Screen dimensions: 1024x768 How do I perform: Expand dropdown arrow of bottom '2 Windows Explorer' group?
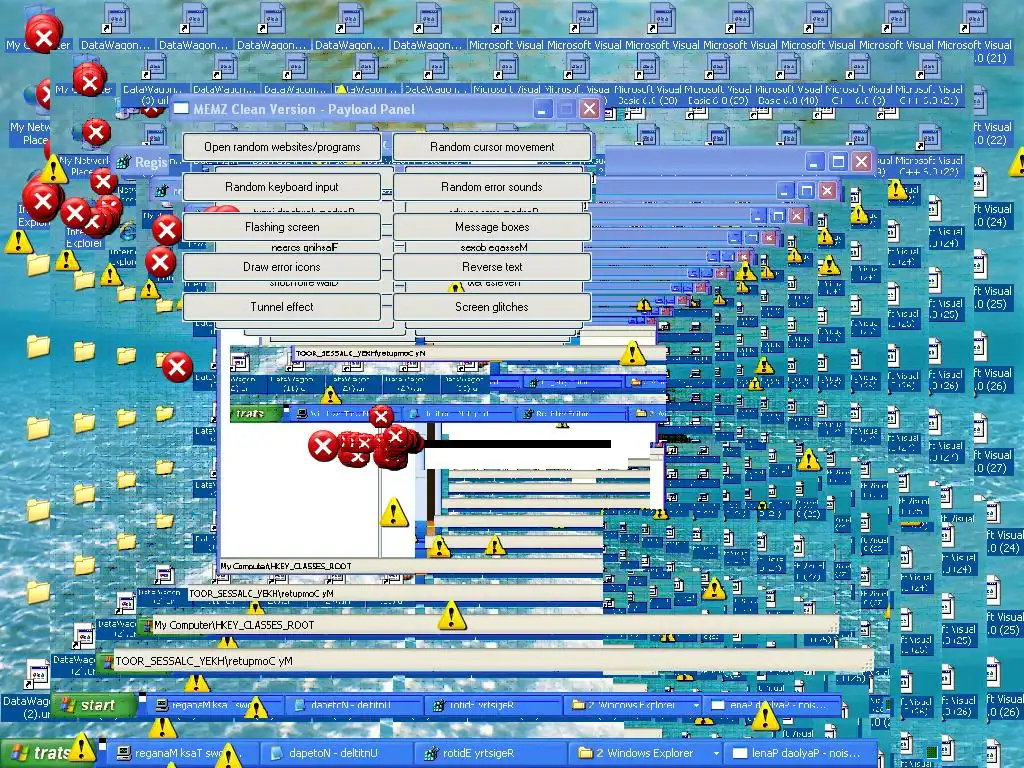[715, 754]
